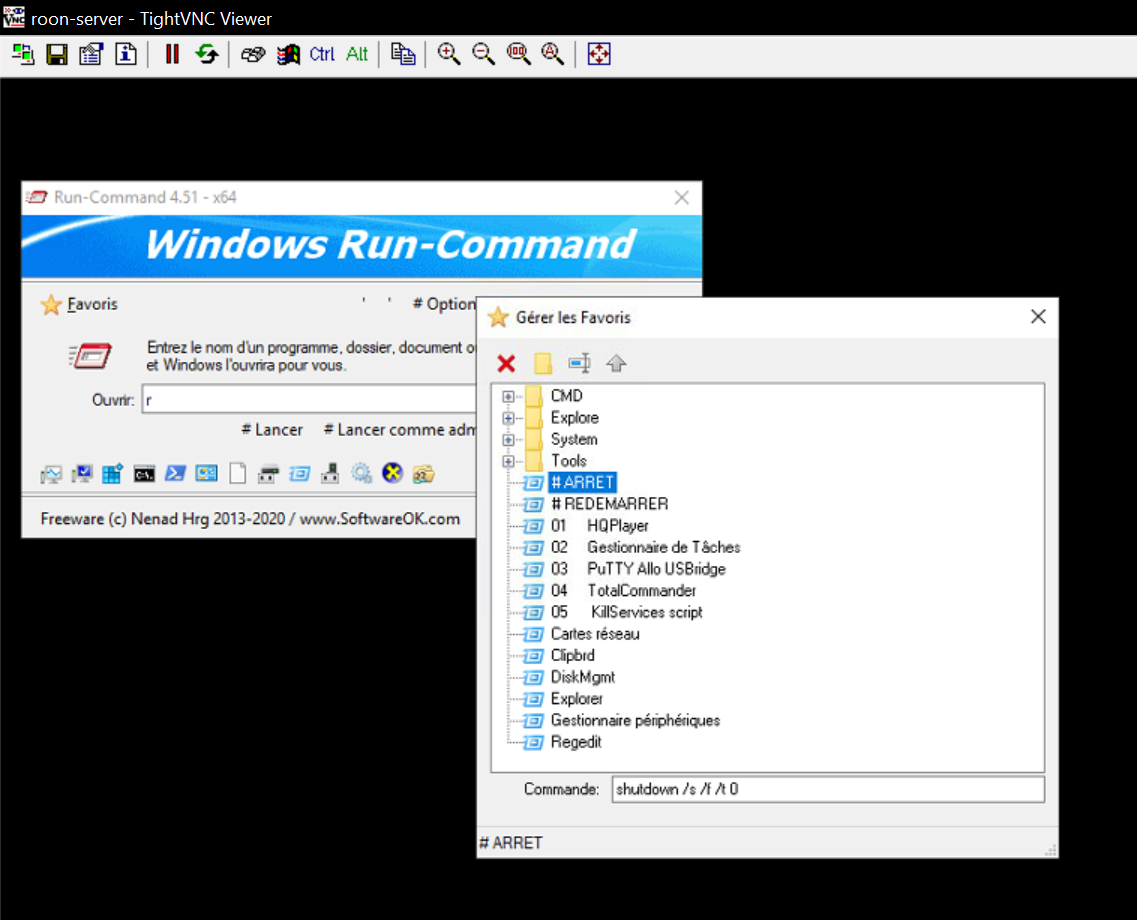This screenshot has width=1137, height=920.
Task: Click the blue circle yellow X icon
Action: tap(392, 474)
